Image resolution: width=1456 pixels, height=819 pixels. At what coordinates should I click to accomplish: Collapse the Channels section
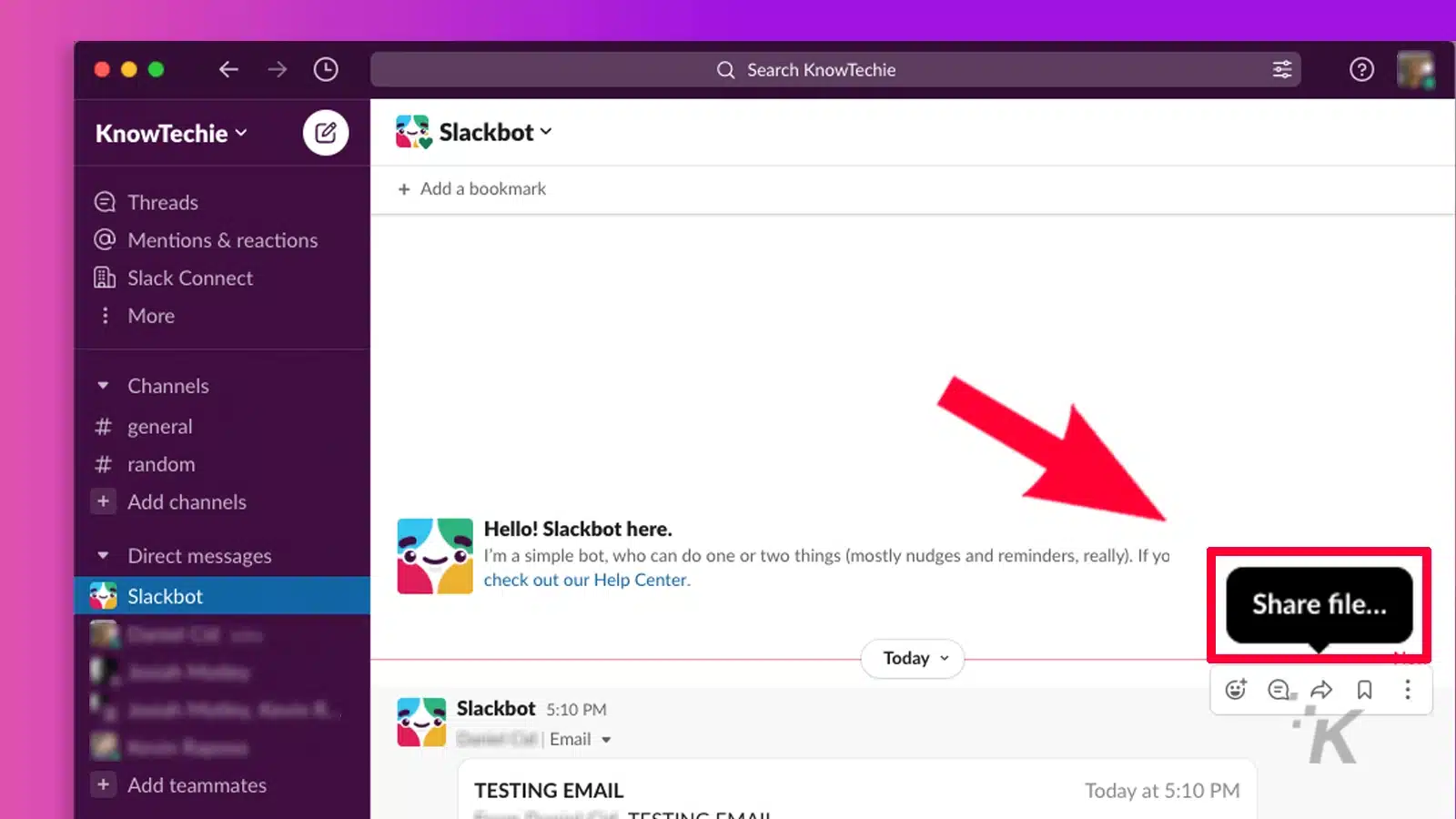[103, 386]
